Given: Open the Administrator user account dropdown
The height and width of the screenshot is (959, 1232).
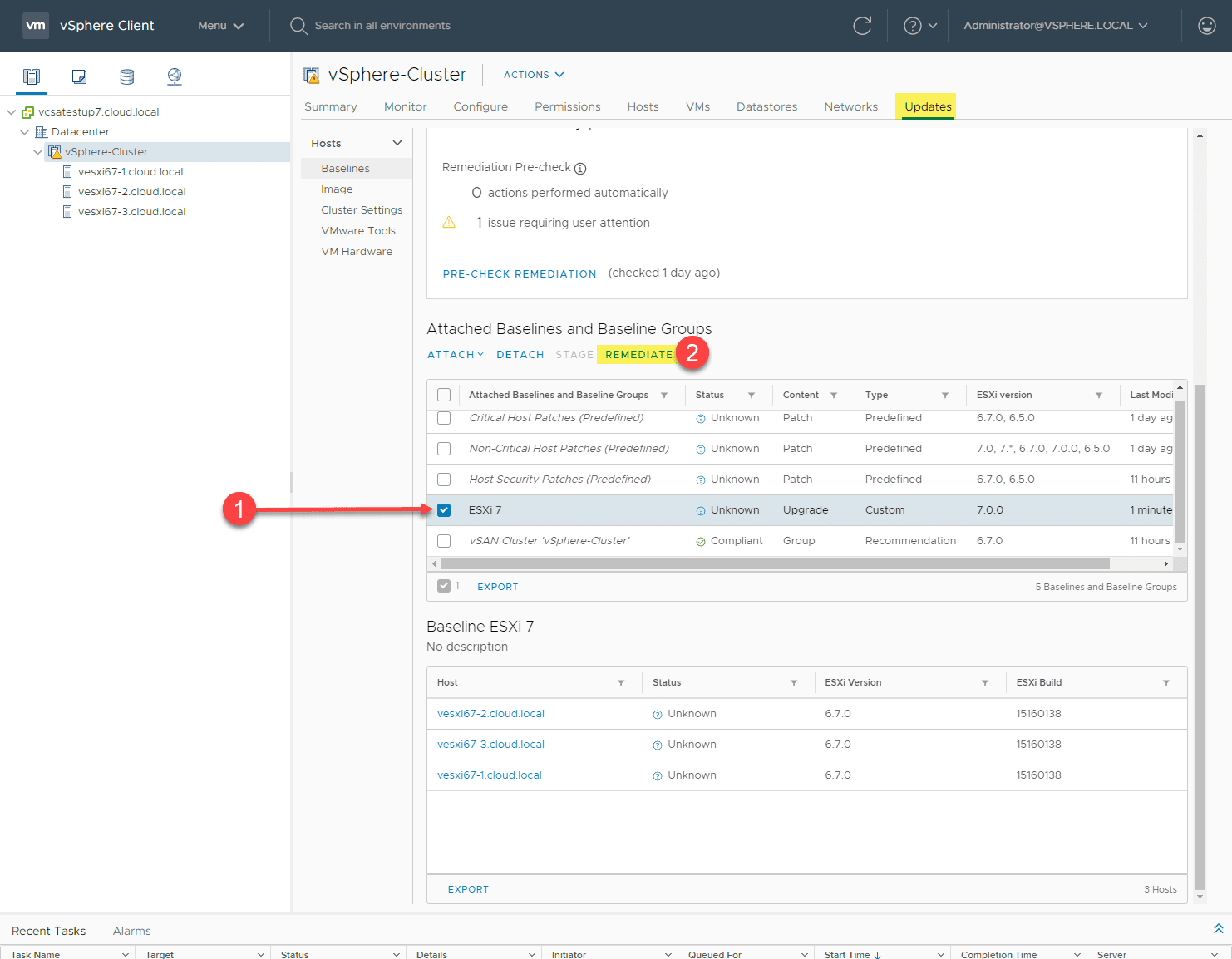Looking at the screenshot, I should [x=1055, y=26].
